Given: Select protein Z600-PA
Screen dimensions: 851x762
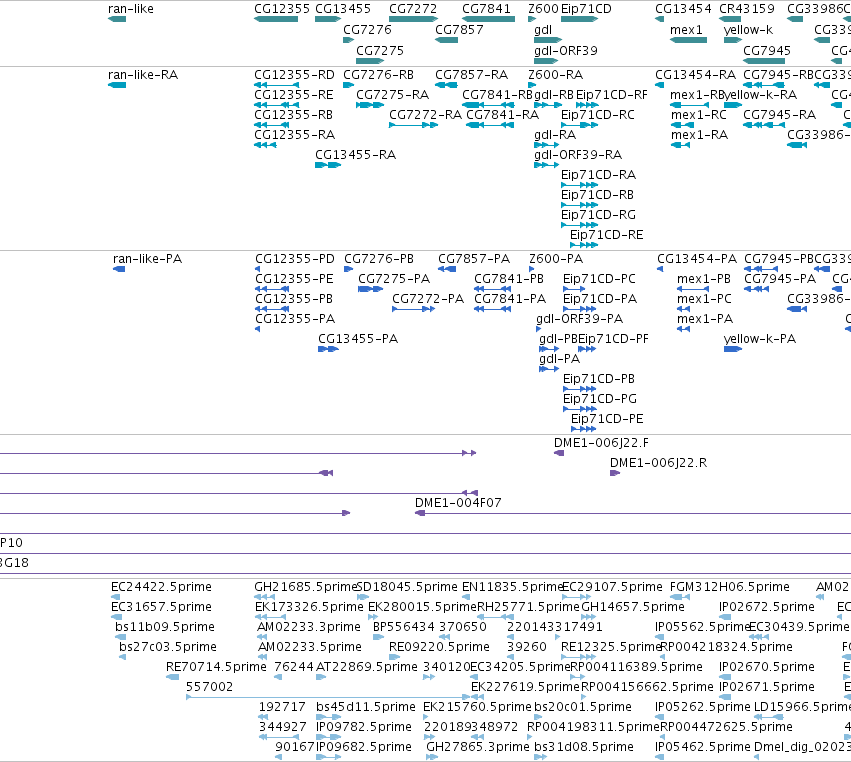Looking at the screenshot, I should pos(556,259).
